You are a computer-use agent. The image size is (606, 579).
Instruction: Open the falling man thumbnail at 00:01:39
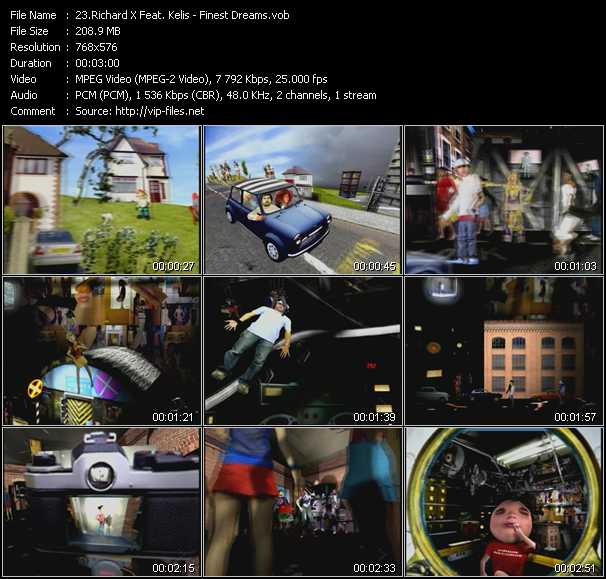point(303,351)
